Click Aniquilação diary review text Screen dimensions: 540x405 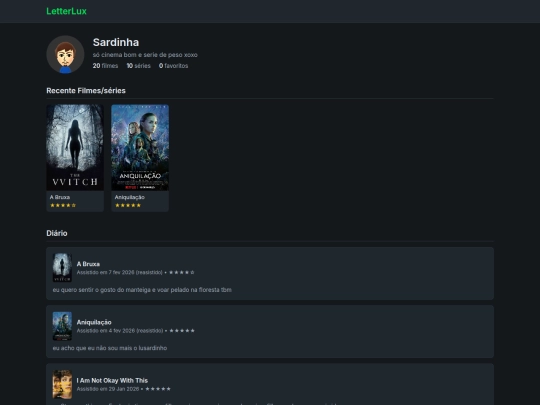coord(110,348)
